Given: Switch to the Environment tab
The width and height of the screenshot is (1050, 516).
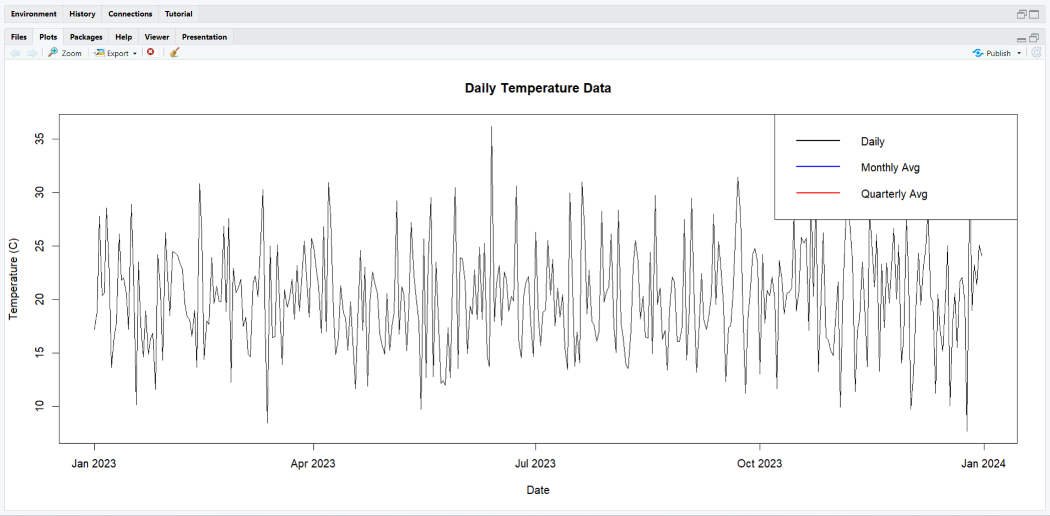Looking at the screenshot, I should click(x=34, y=14).
